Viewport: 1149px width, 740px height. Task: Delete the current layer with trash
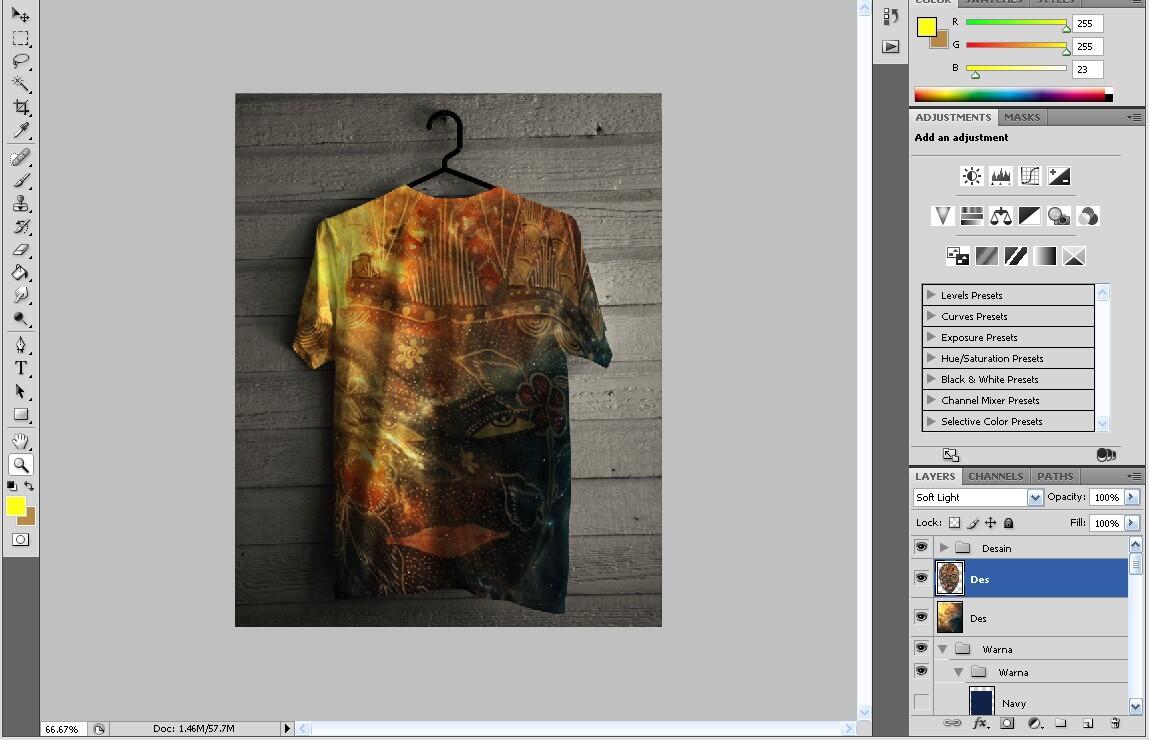coord(1115,723)
